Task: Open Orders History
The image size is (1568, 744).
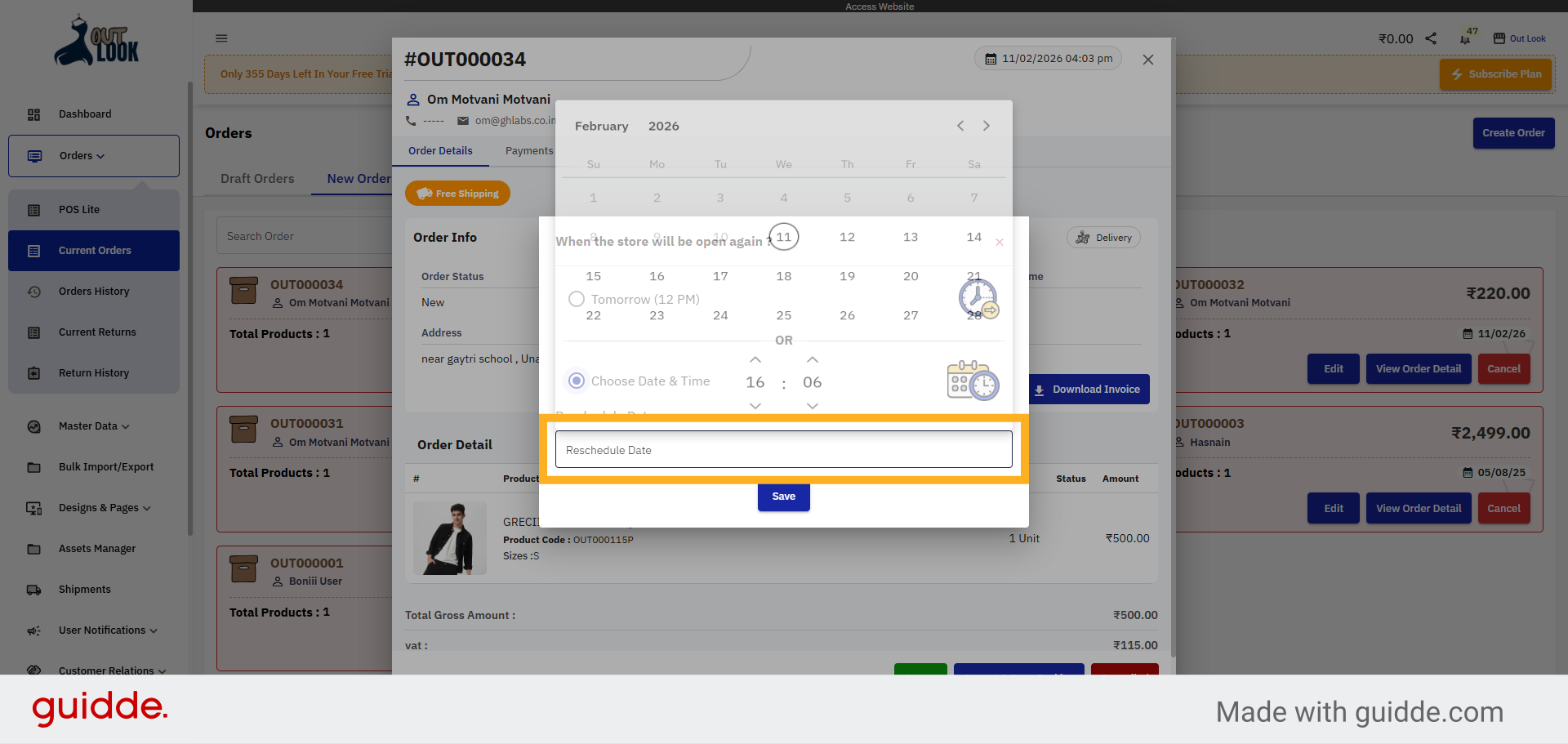Action: pyautogui.click(x=95, y=291)
